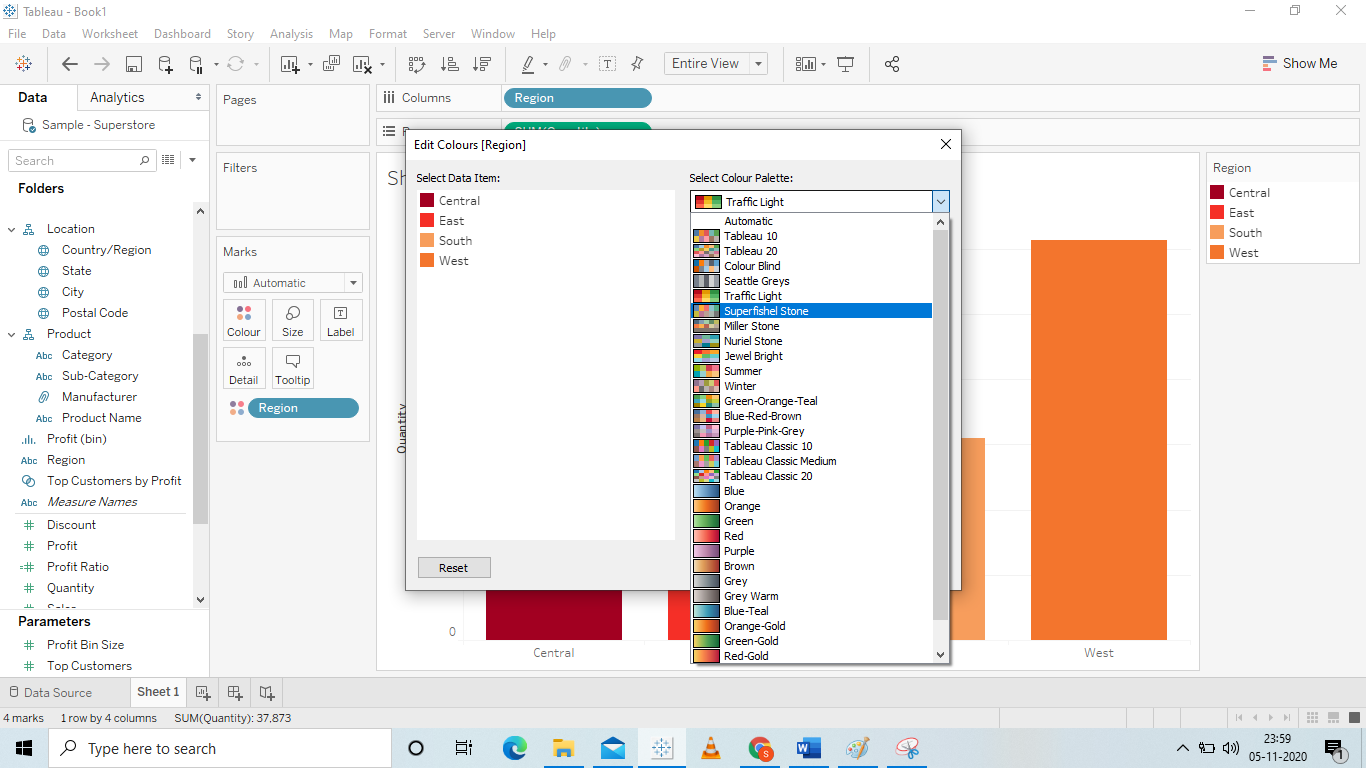The width and height of the screenshot is (1366, 768).
Task: Open the Worksheet menu
Action: coord(110,34)
